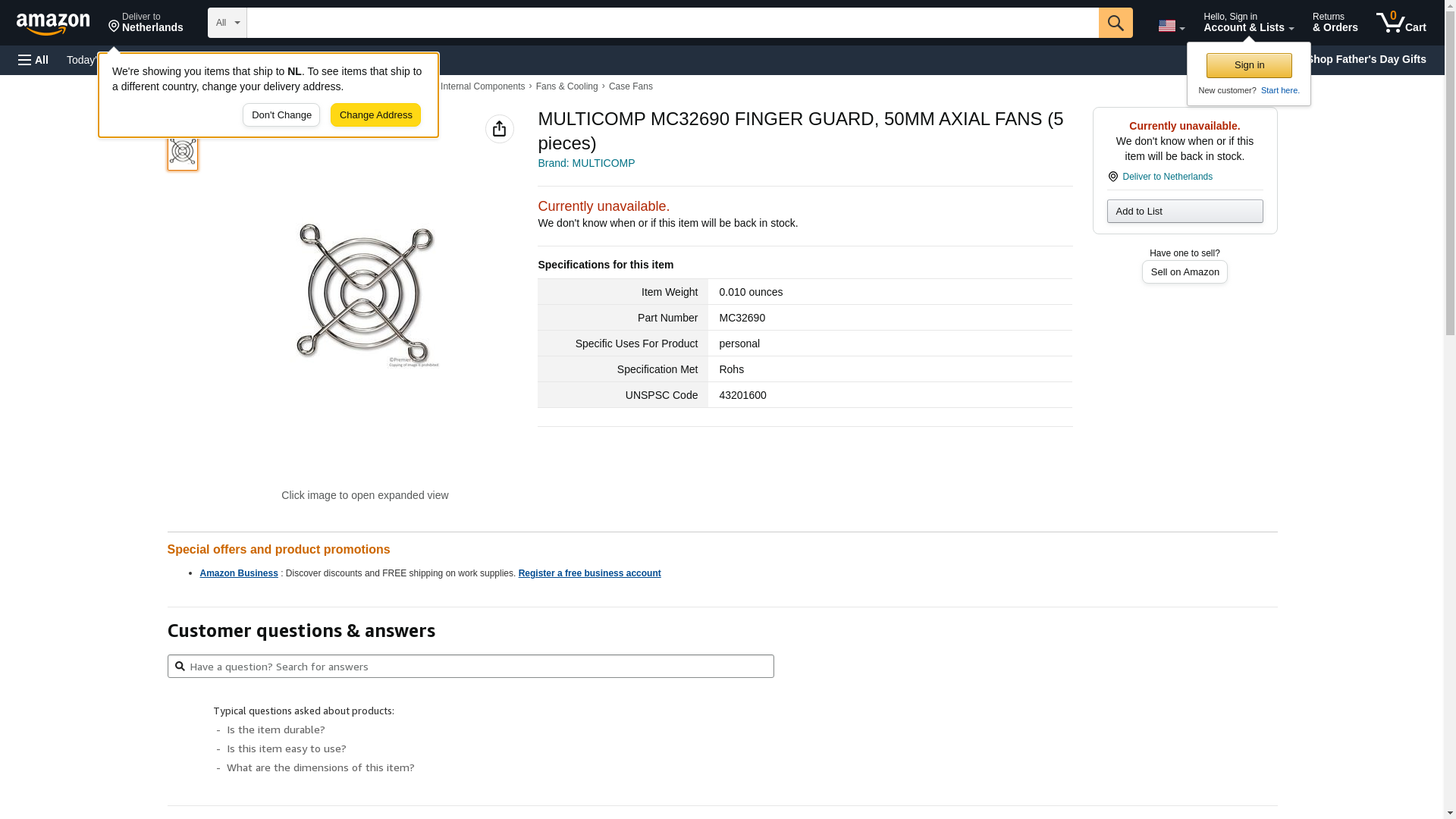Open the All hamburger menu
Viewport: 1456px width, 819px height.
coord(33,60)
